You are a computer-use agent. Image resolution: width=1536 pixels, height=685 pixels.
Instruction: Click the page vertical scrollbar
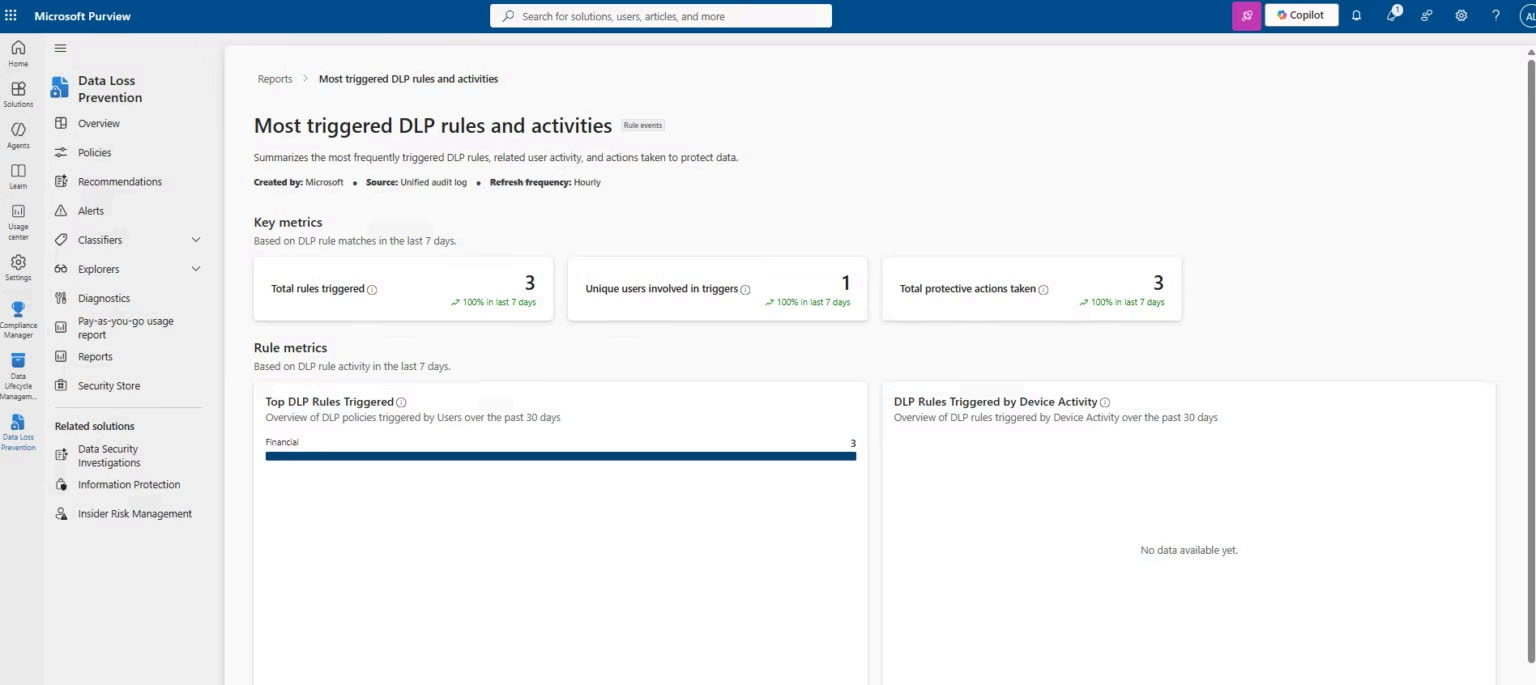(x=1531, y=360)
